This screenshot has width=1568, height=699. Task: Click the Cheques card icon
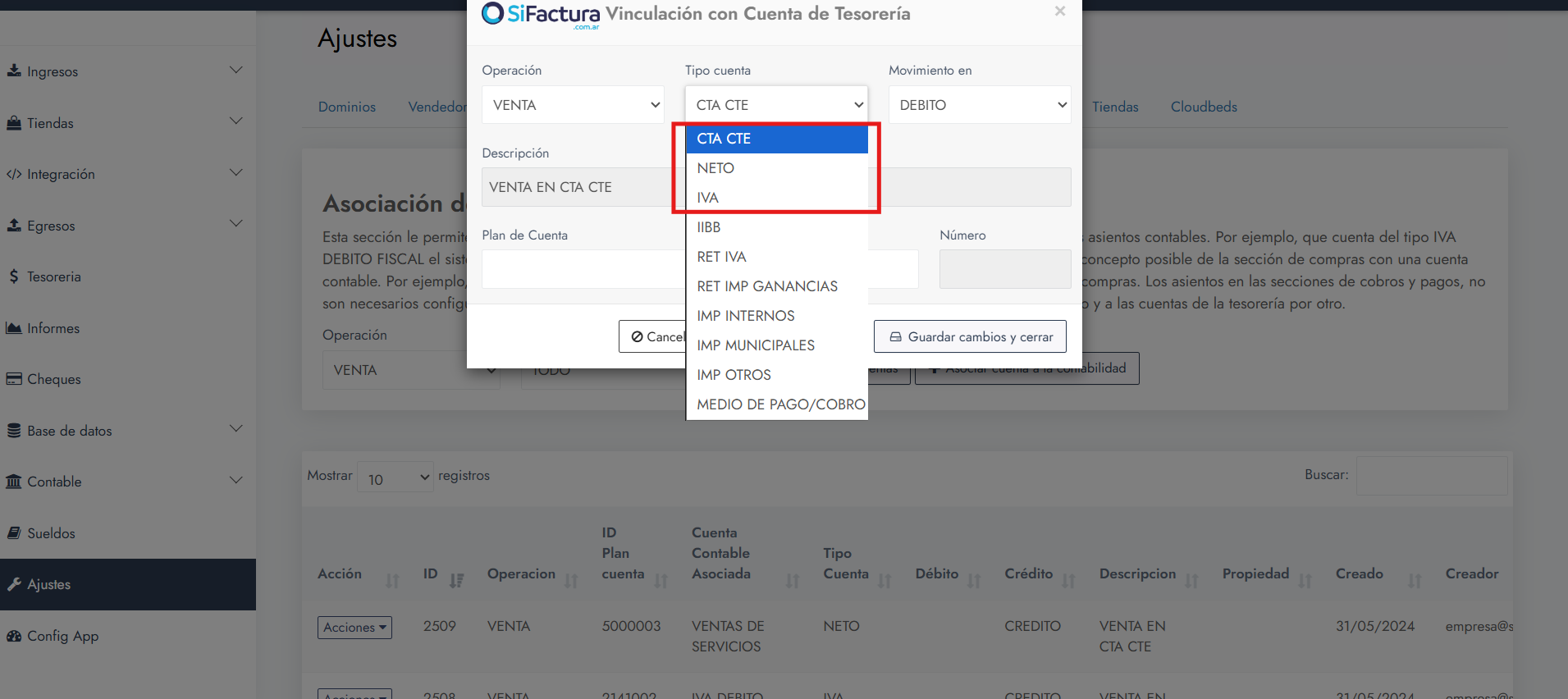pos(14,379)
